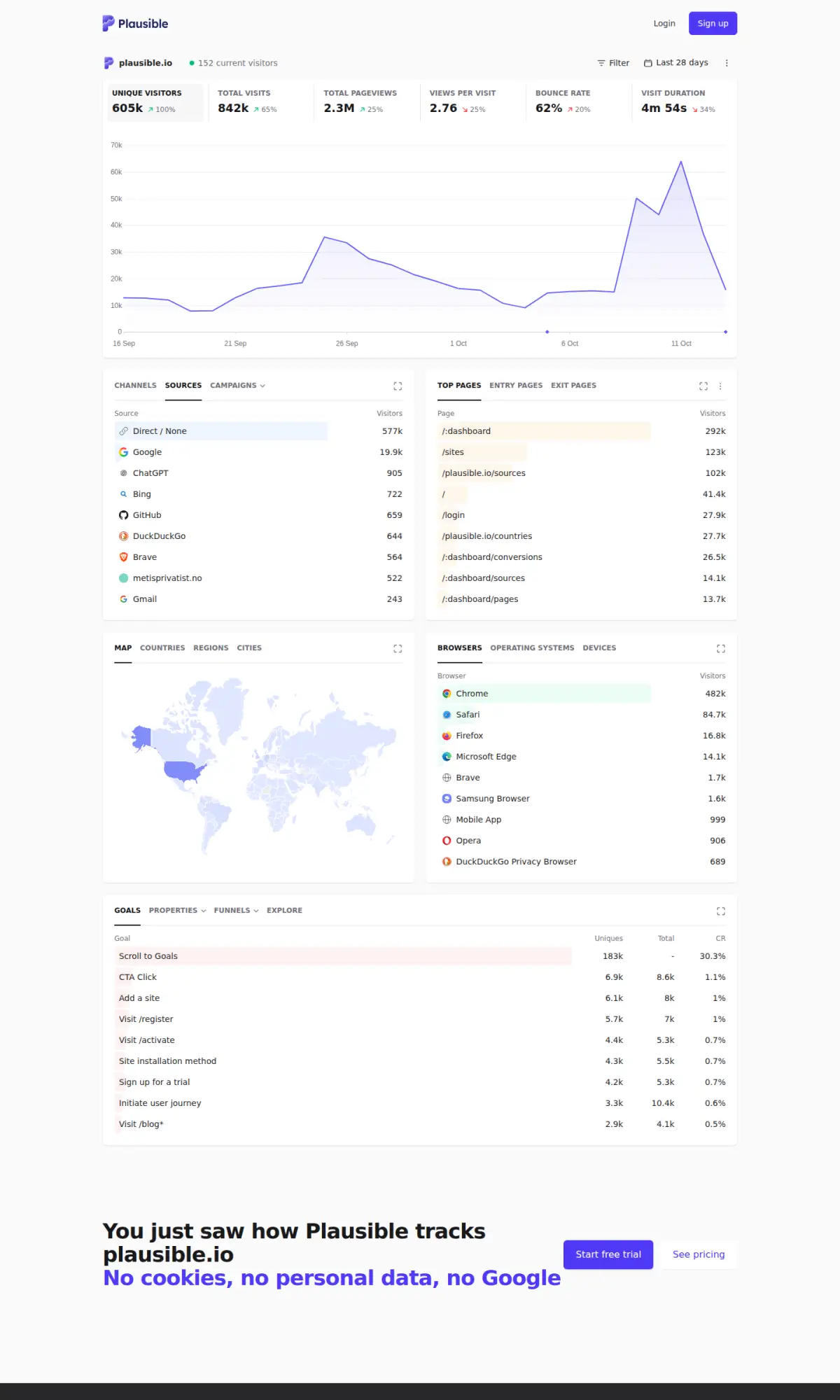Viewport: 840px width, 1400px height.
Task: Select the Unique Visitors metric
Action: tap(155, 102)
